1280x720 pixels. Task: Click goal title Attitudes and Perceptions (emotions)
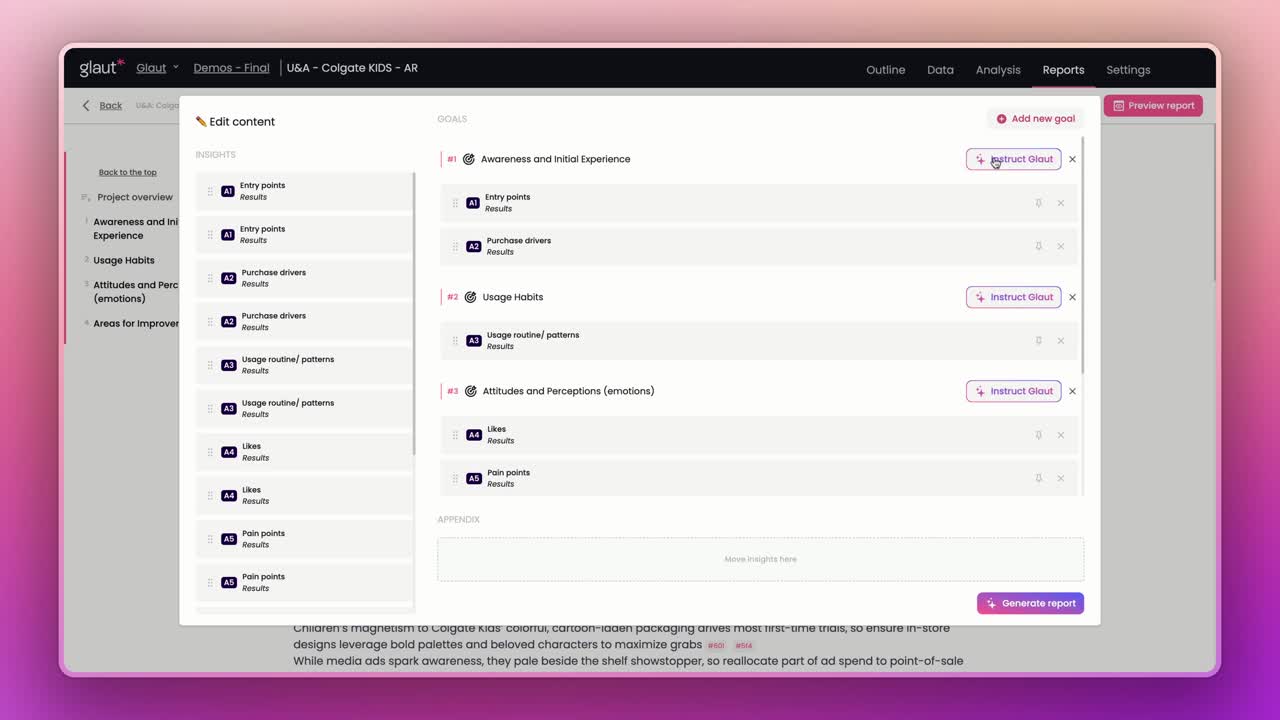(568, 391)
